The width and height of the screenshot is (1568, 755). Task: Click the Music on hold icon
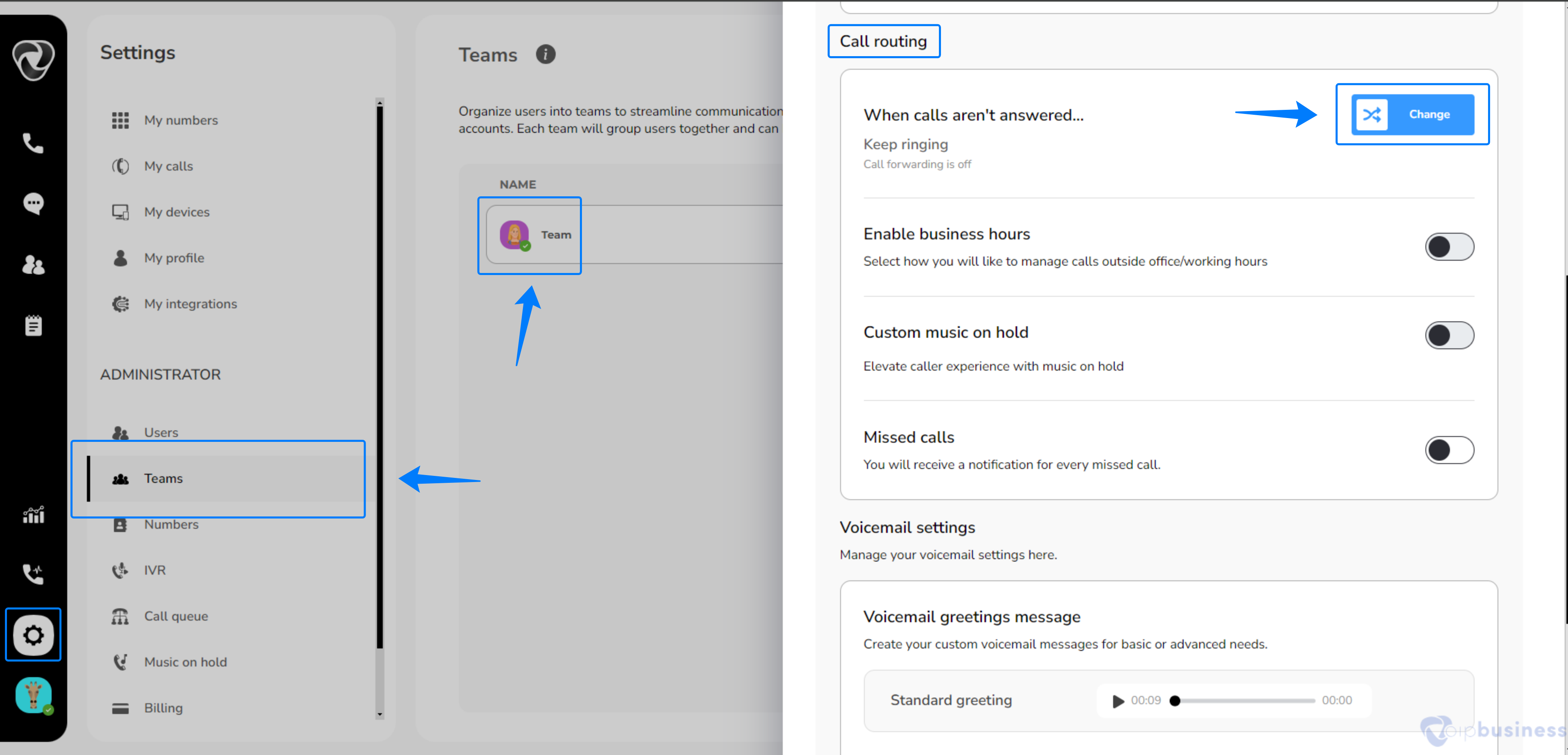point(120,662)
